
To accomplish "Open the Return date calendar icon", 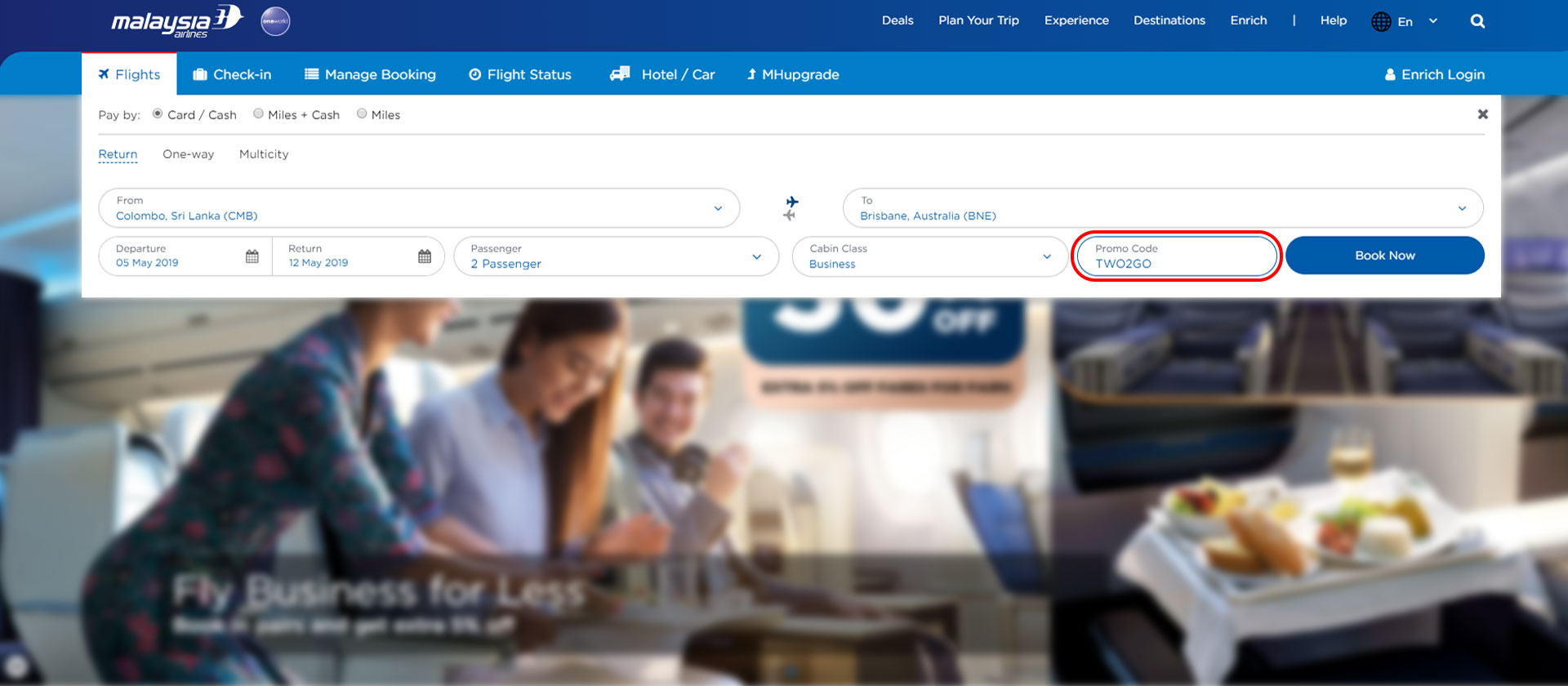I will [x=425, y=256].
